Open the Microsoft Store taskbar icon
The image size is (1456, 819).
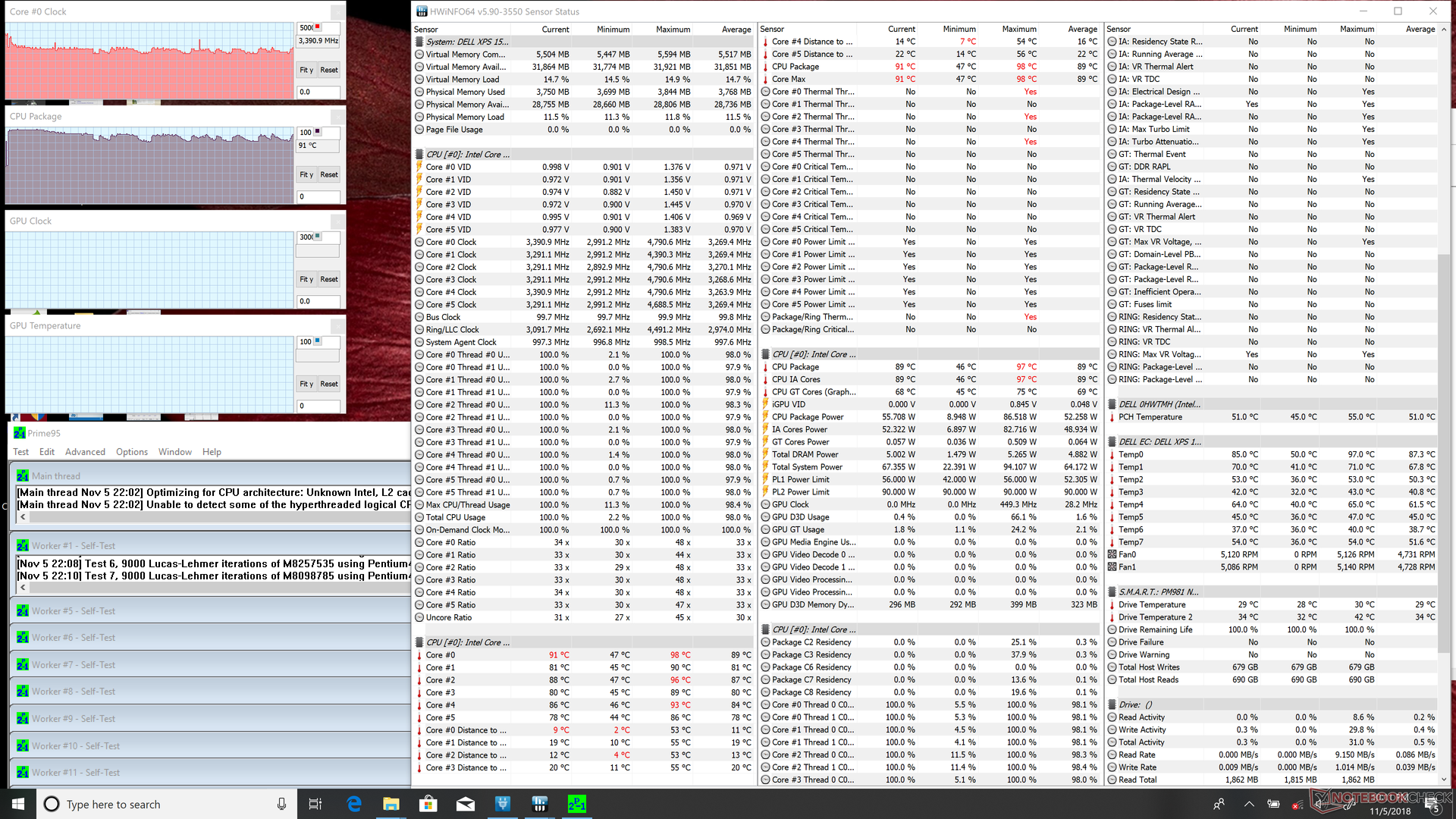tap(428, 804)
